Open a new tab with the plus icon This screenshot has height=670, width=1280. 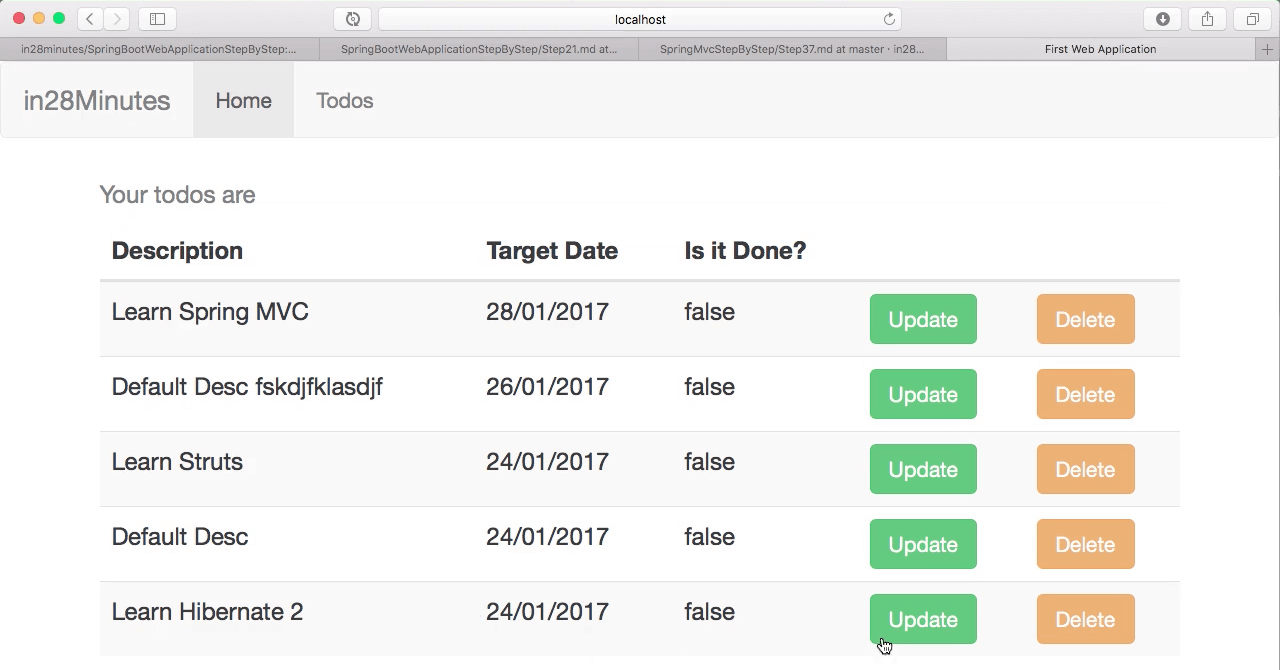pos(1268,48)
